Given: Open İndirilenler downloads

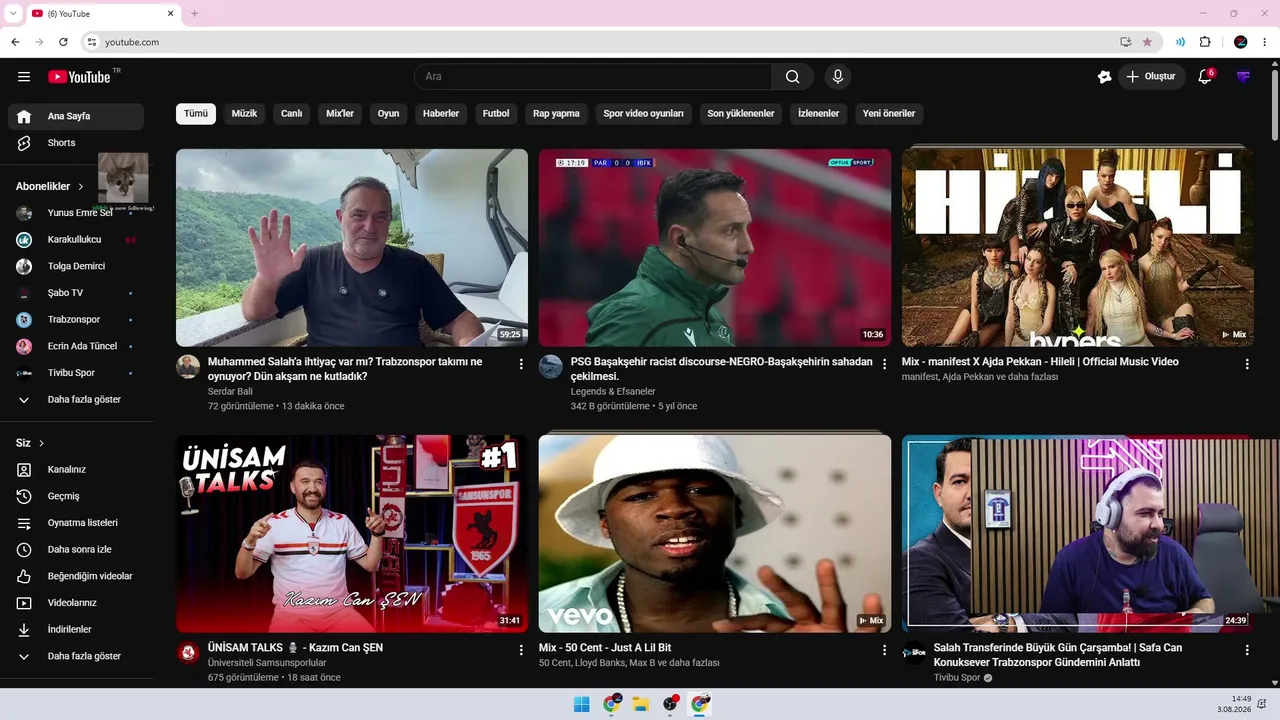Looking at the screenshot, I should point(76,630).
